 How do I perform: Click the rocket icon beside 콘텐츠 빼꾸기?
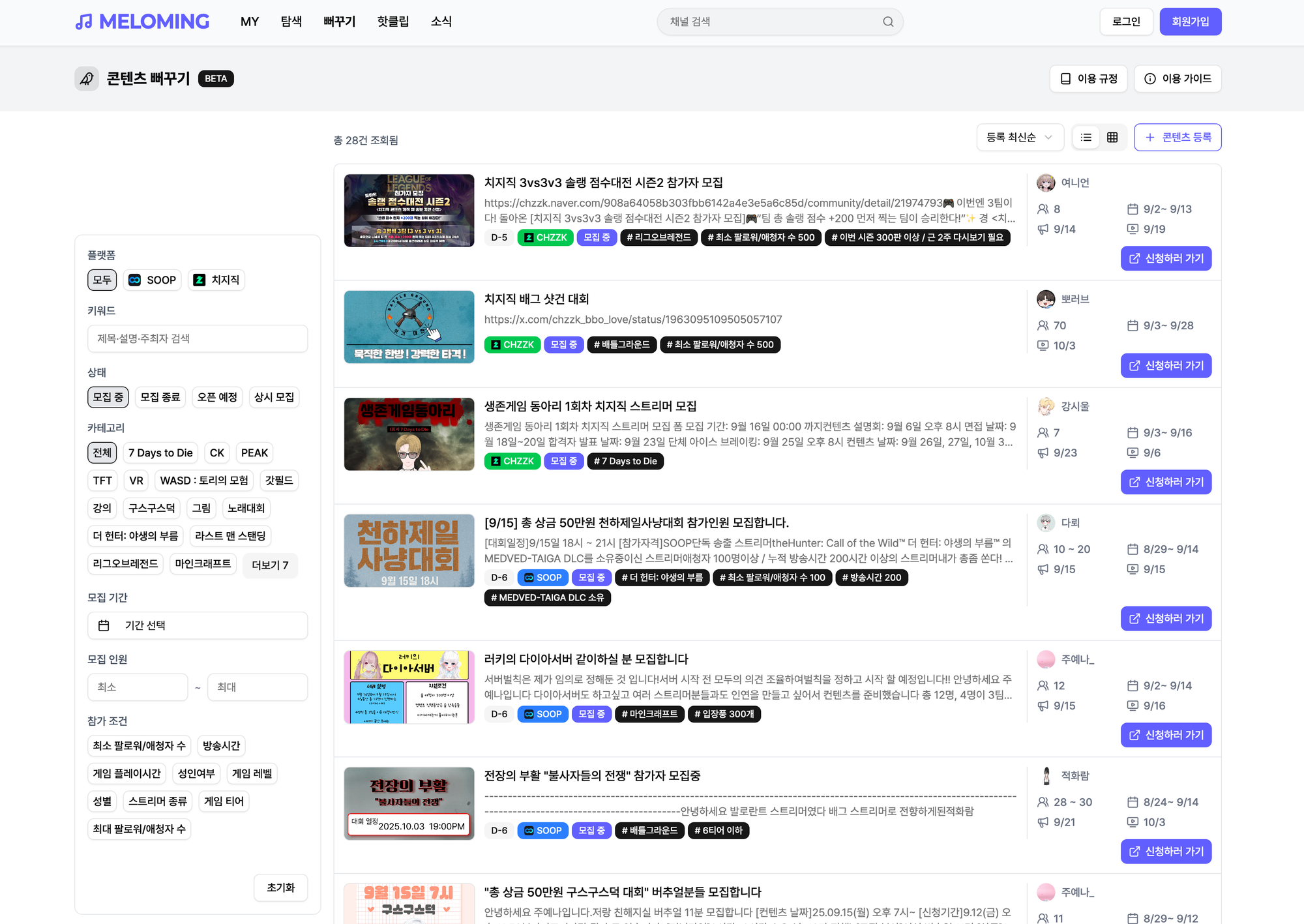click(87, 79)
